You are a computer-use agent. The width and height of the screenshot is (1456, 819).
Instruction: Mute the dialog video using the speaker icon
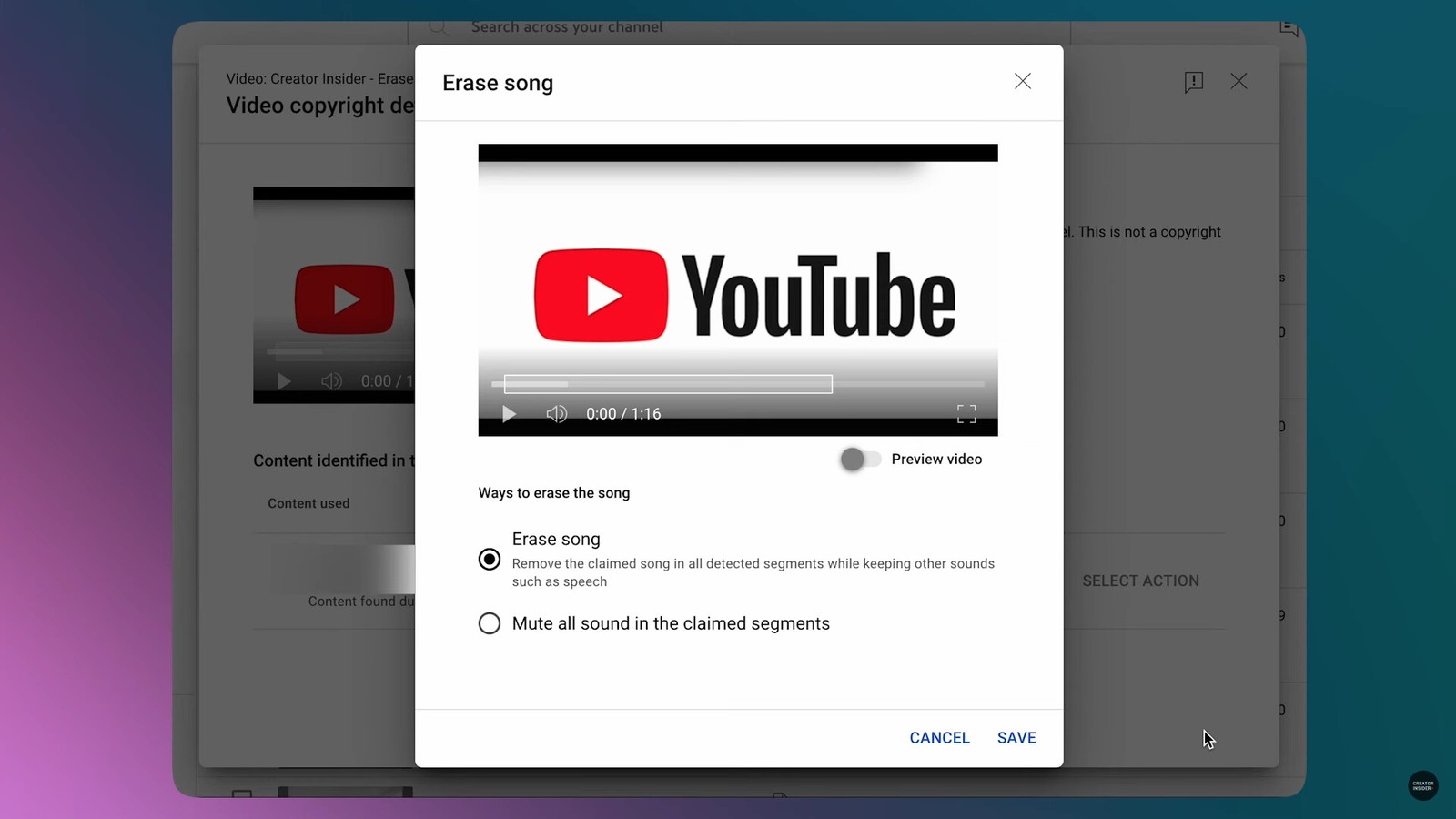pyautogui.click(x=556, y=414)
